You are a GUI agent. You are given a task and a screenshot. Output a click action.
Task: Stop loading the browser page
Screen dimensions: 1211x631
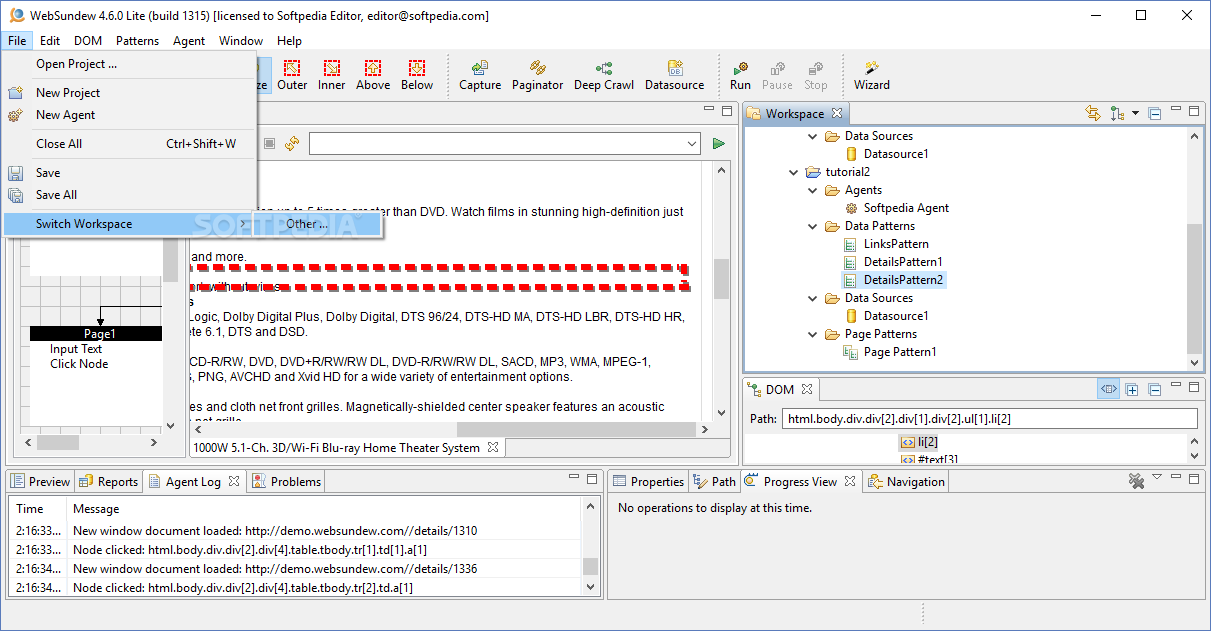pos(269,144)
